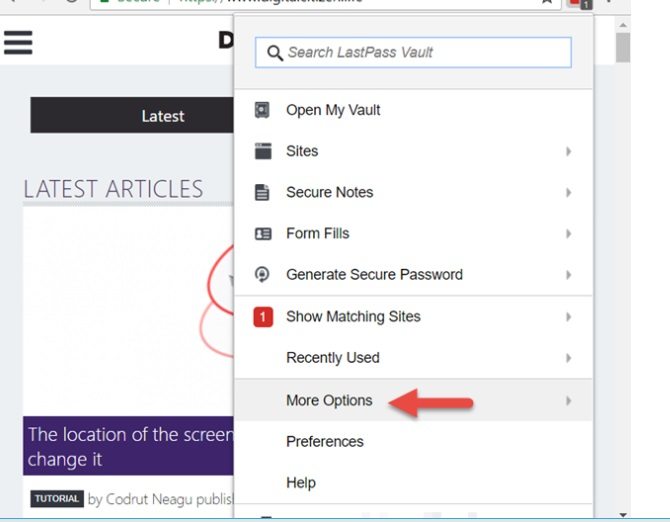
Task: Click the Search LastPass Vault field
Action: click(x=413, y=53)
